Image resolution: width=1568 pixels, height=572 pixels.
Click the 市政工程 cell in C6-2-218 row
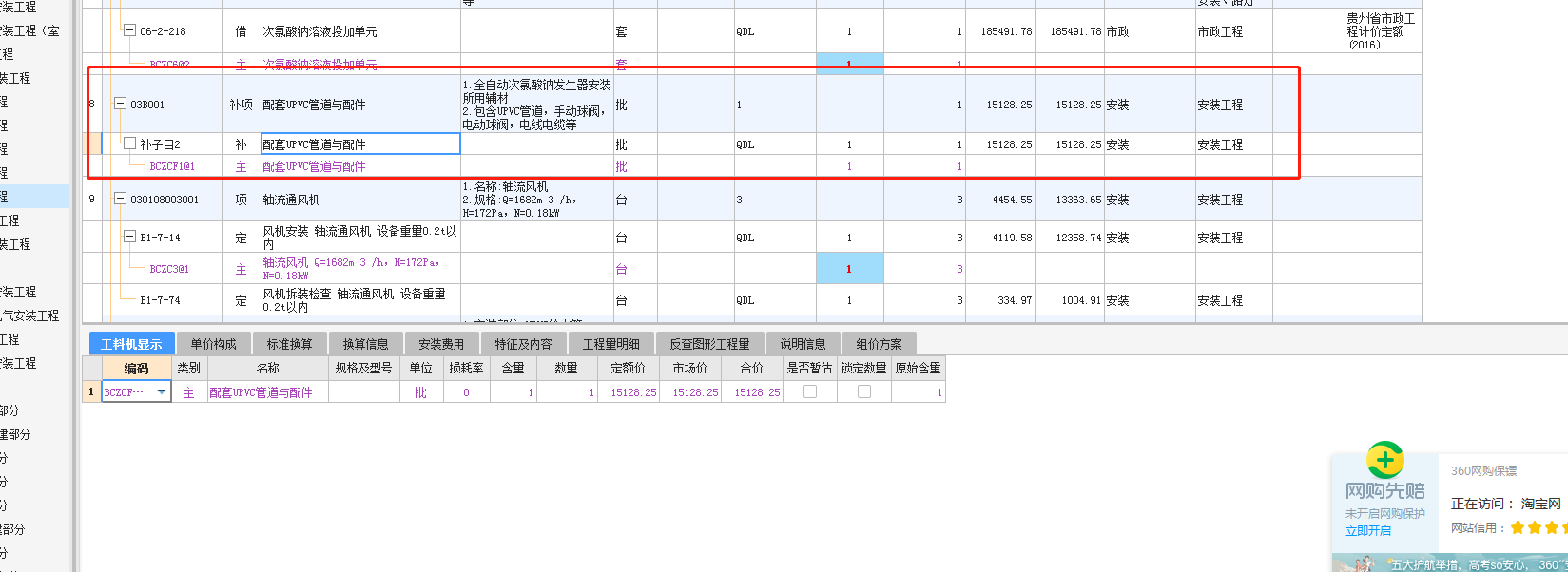1233,31
